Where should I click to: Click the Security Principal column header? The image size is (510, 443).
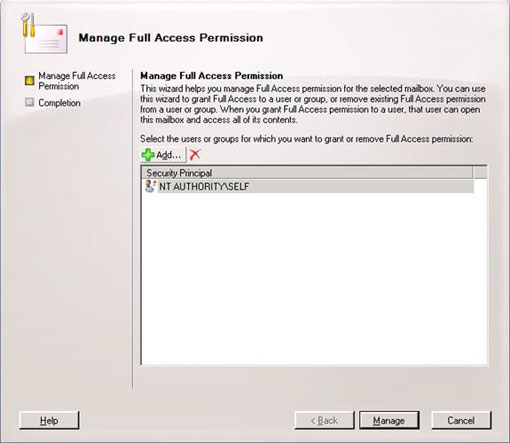307,173
